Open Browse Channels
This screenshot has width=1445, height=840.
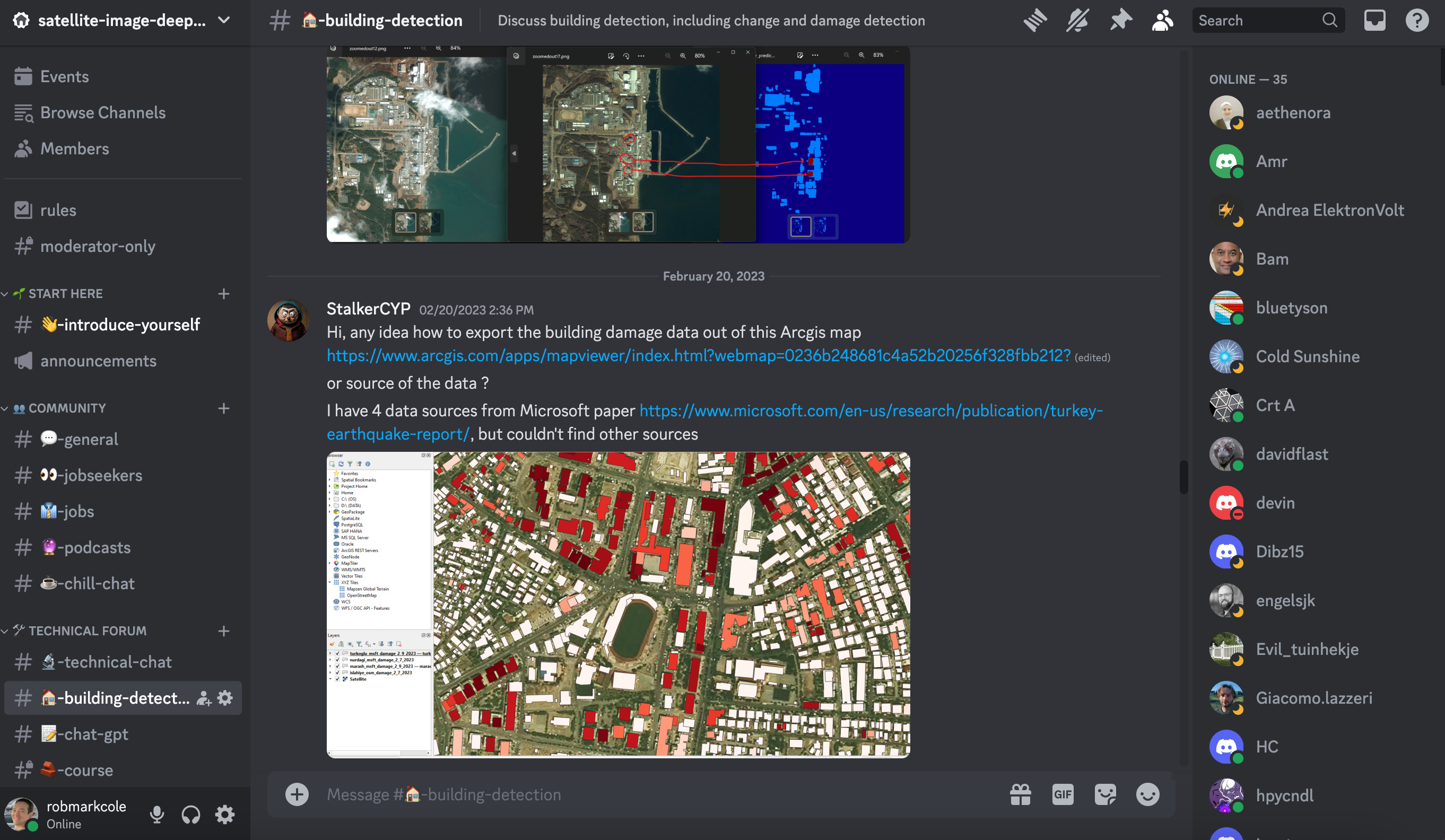coord(102,112)
